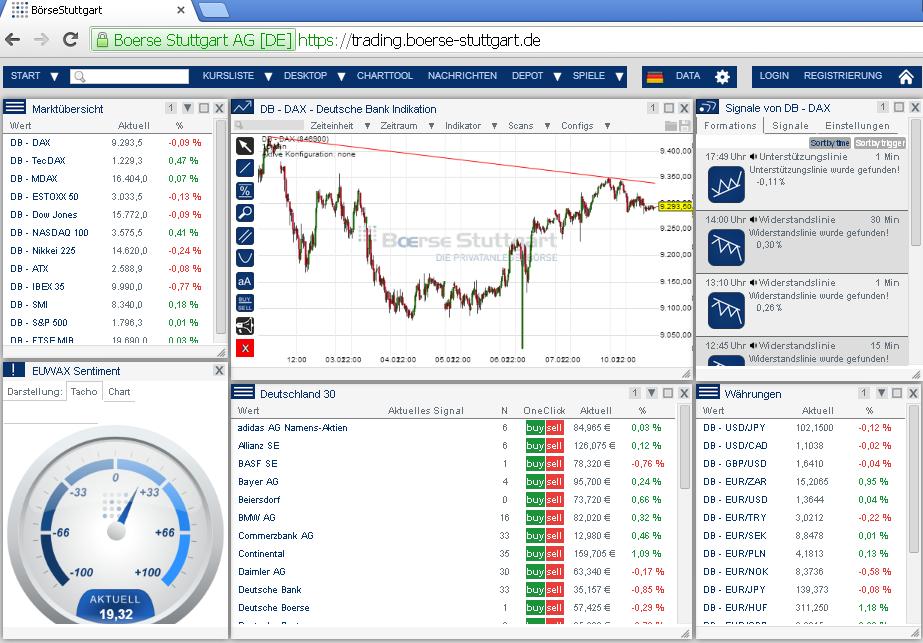The width and height of the screenshot is (923, 643).
Task: Select the aA text annotation tool
Action: coord(244,281)
